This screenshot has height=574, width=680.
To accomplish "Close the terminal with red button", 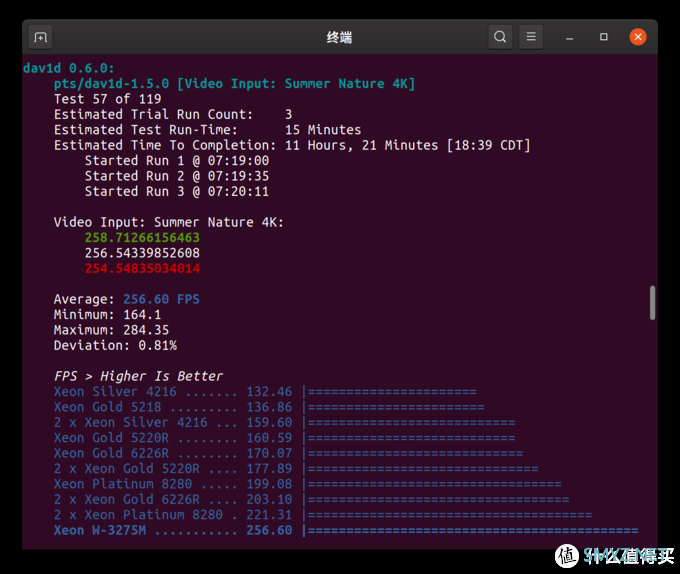I will click(638, 37).
